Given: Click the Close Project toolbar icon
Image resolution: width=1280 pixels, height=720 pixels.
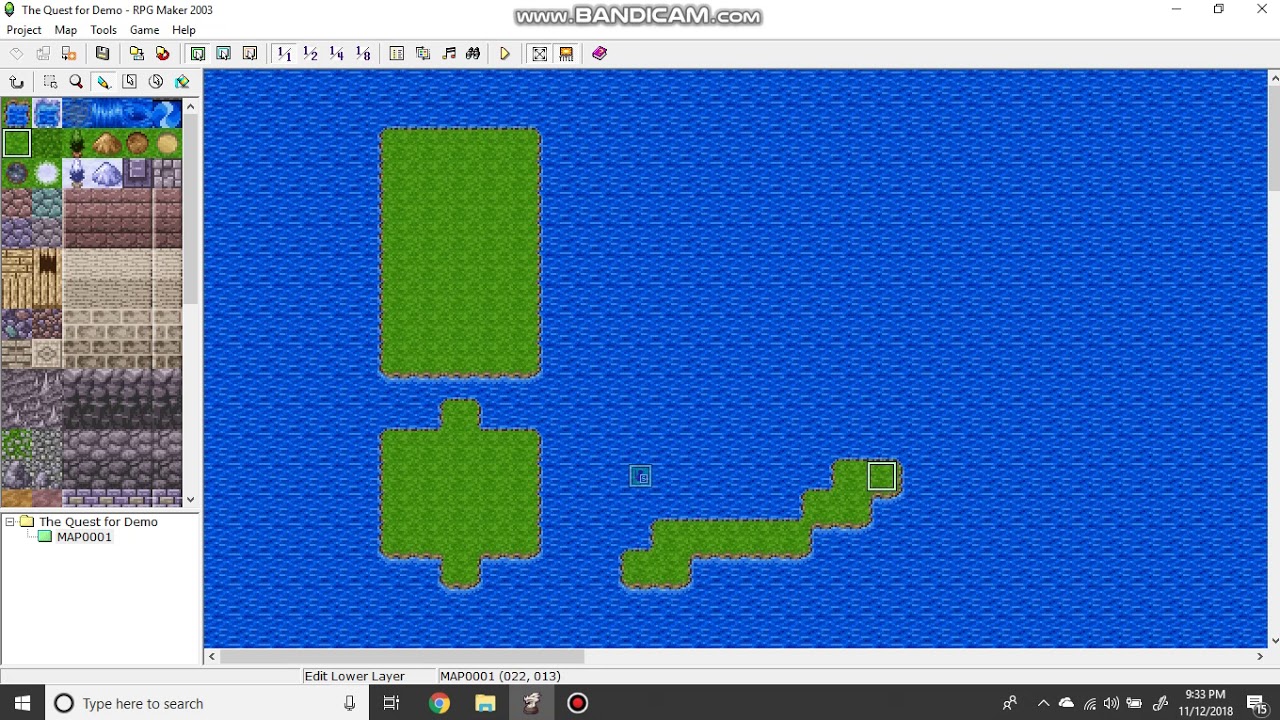Looking at the screenshot, I should coord(69,54).
